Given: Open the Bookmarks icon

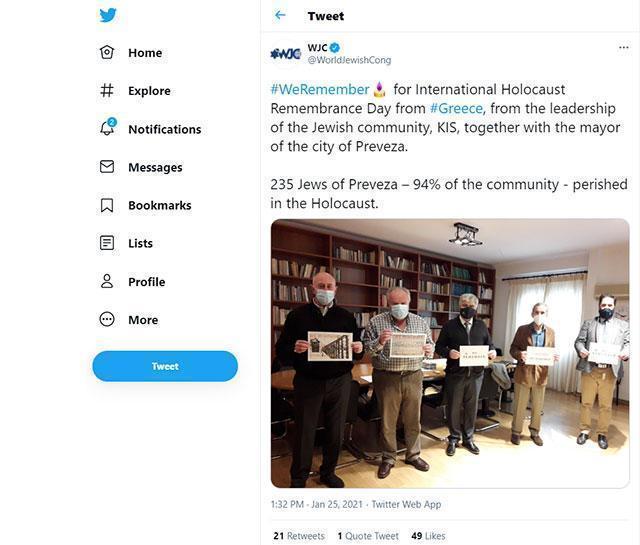Looking at the screenshot, I should click(x=107, y=205).
